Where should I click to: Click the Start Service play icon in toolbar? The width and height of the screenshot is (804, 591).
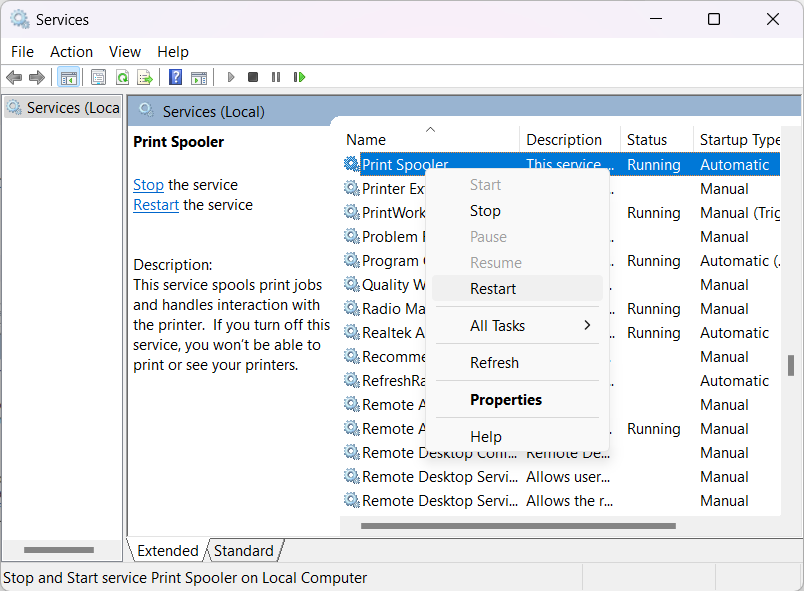[x=231, y=77]
